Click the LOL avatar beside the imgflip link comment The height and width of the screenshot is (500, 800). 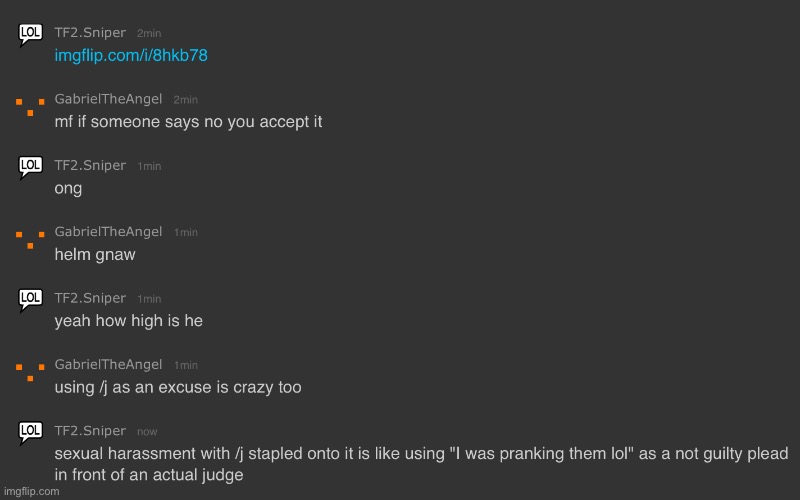click(30, 36)
